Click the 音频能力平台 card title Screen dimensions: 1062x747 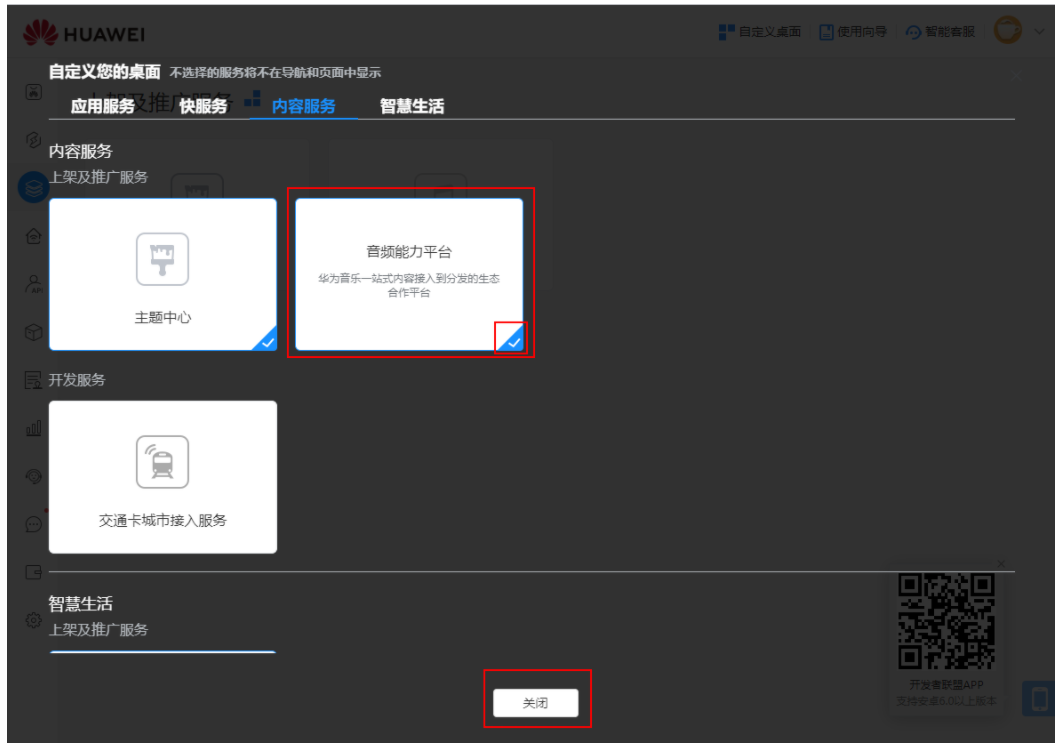point(409,252)
